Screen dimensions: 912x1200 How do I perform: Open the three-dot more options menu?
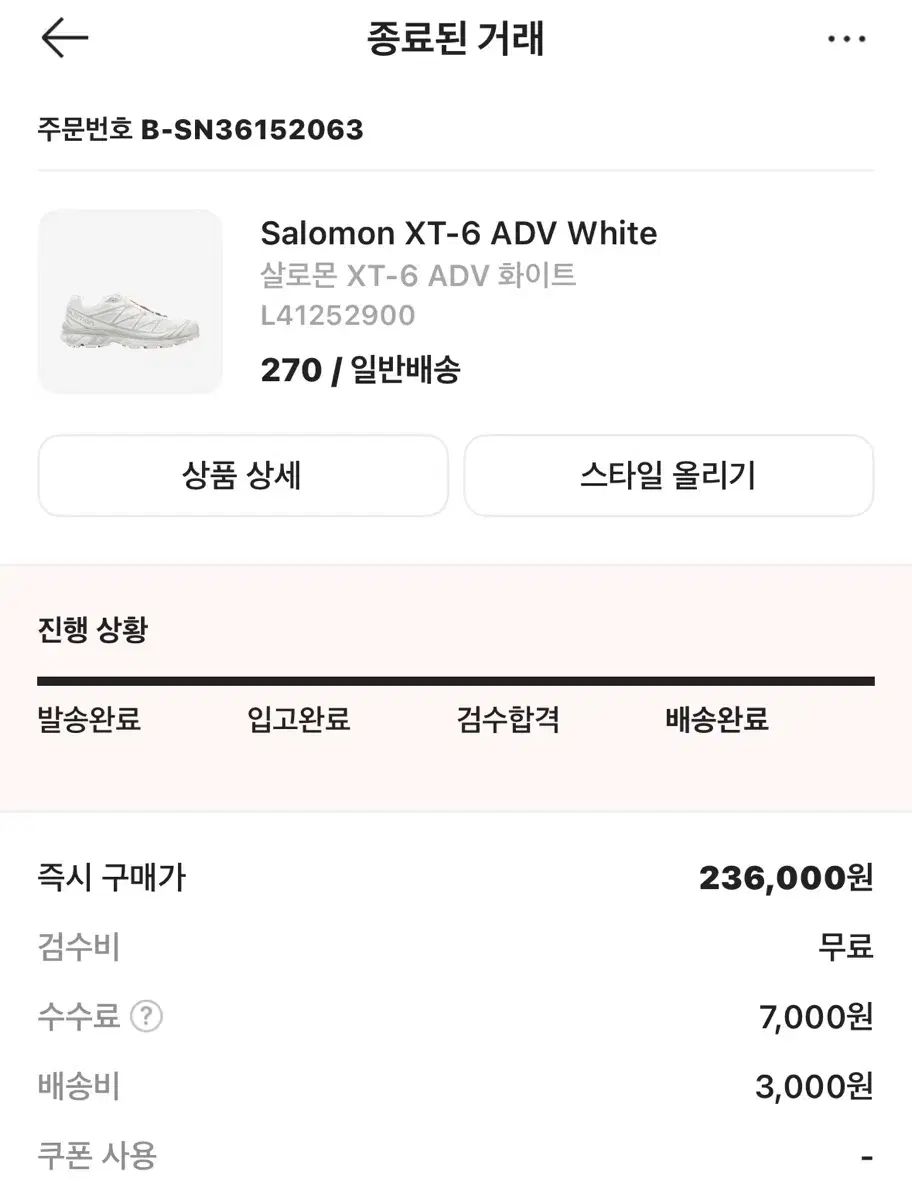846,40
